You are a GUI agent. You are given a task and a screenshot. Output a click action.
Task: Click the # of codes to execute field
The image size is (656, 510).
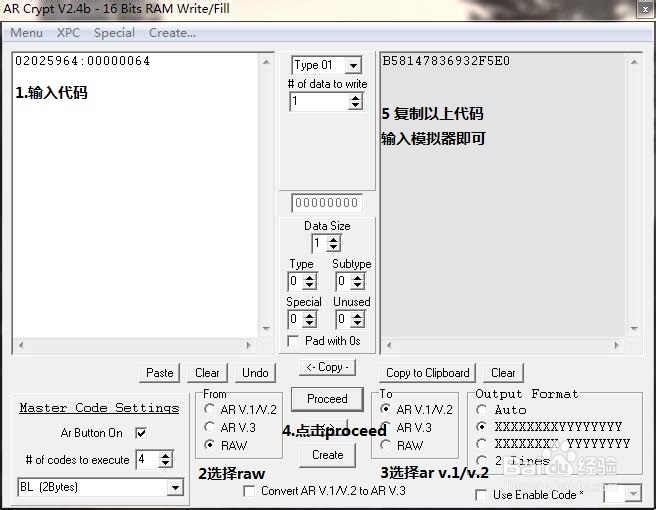pos(147,459)
